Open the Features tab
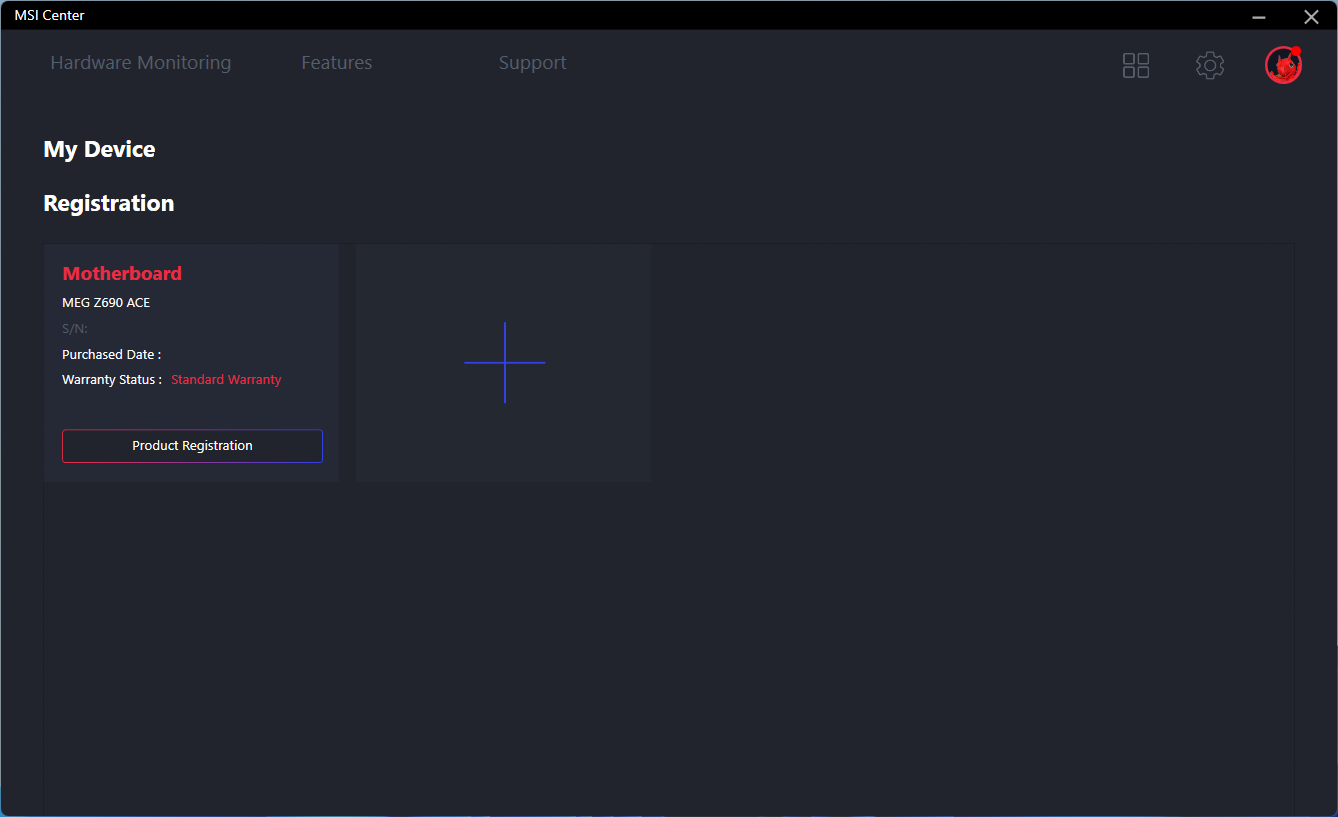Image resolution: width=1338 pixels, height=817 pixels. pos(337,63)
